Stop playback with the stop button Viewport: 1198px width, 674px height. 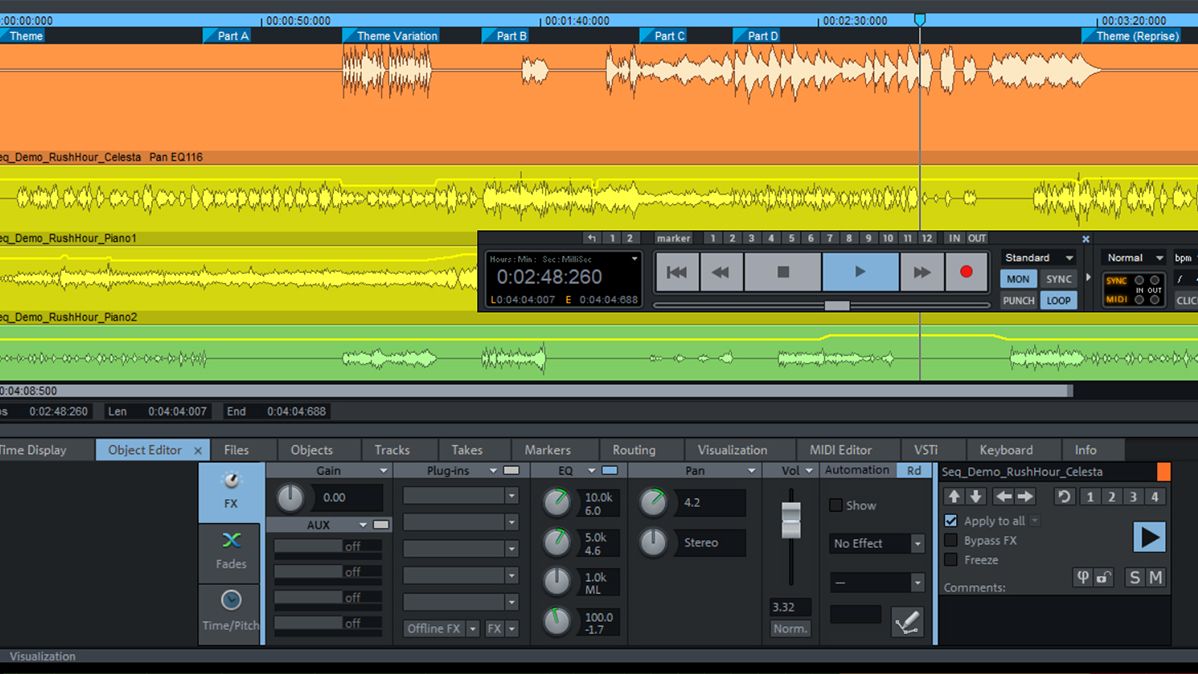[x=782, y=272]
